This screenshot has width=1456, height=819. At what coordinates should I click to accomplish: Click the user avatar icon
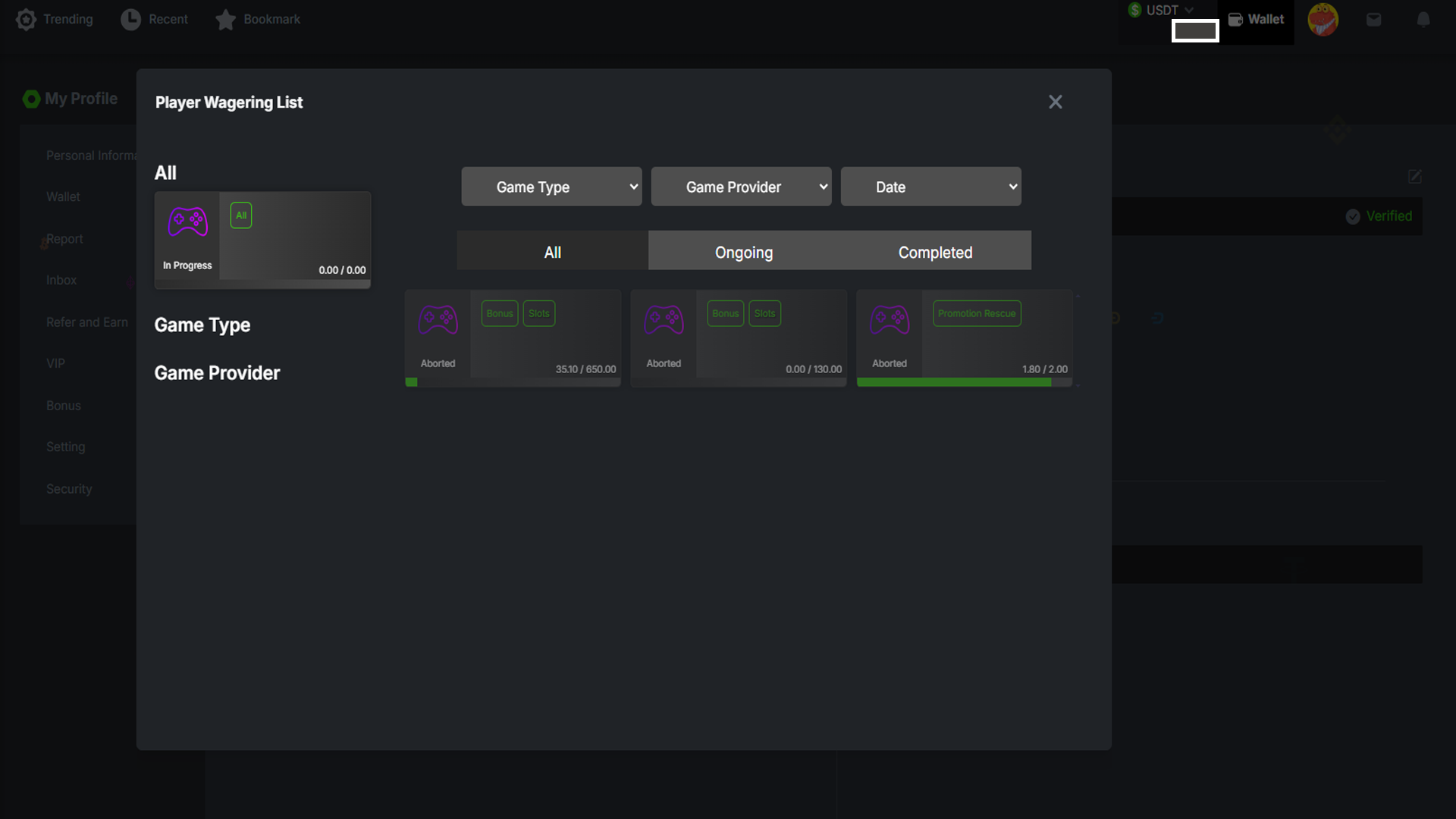[1323, 20]
